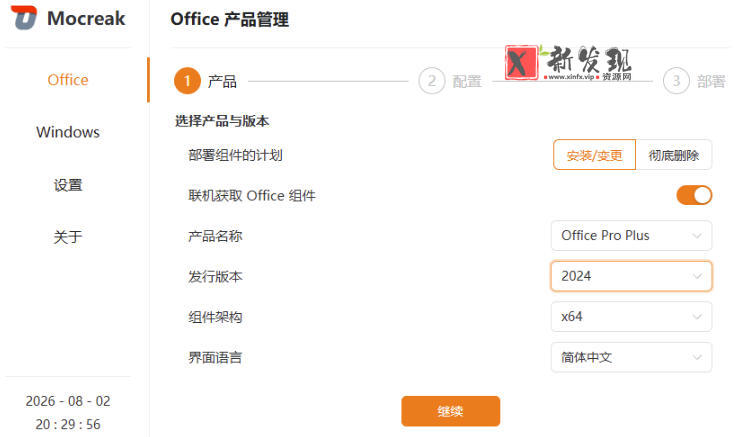
Task: Click step 2 配置 circle icon
Action: pos(431,81)
